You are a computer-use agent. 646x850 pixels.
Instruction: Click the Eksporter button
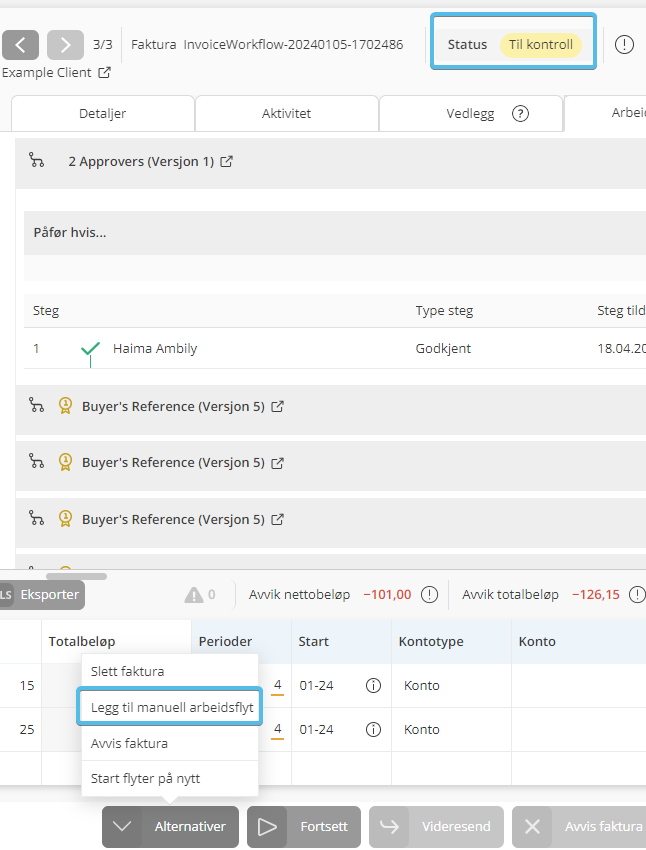[x=47, y=595]
